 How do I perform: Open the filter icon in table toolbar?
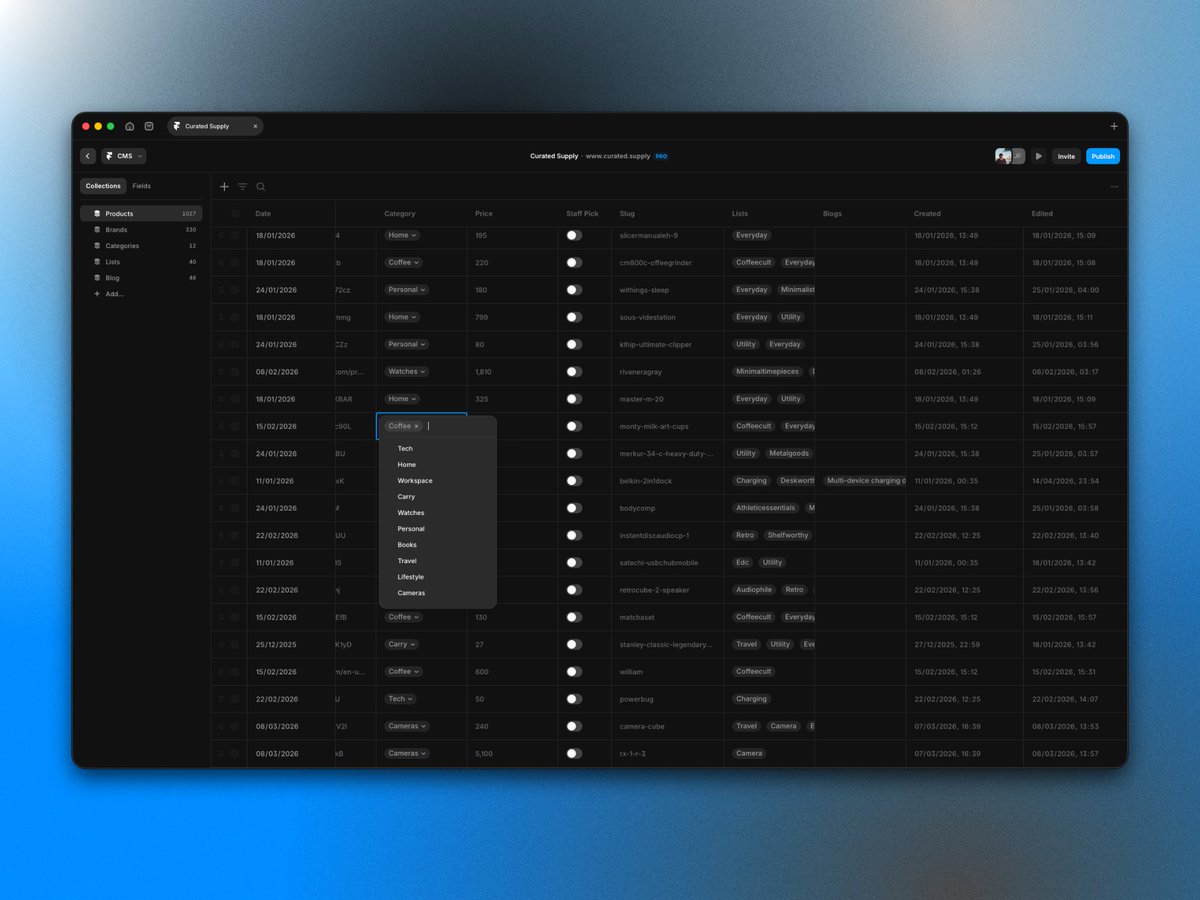coord(242,186)
